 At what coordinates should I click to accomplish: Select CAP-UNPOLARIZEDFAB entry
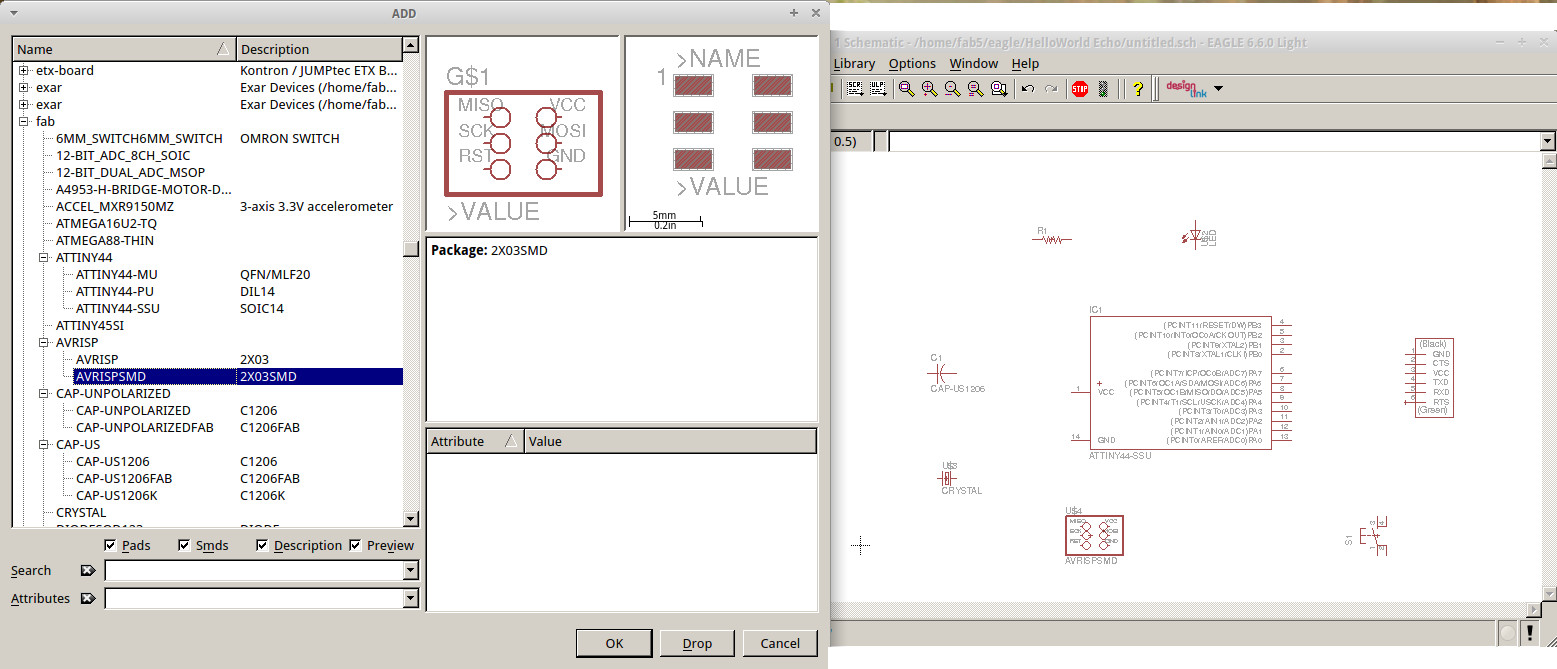[145, 428]
